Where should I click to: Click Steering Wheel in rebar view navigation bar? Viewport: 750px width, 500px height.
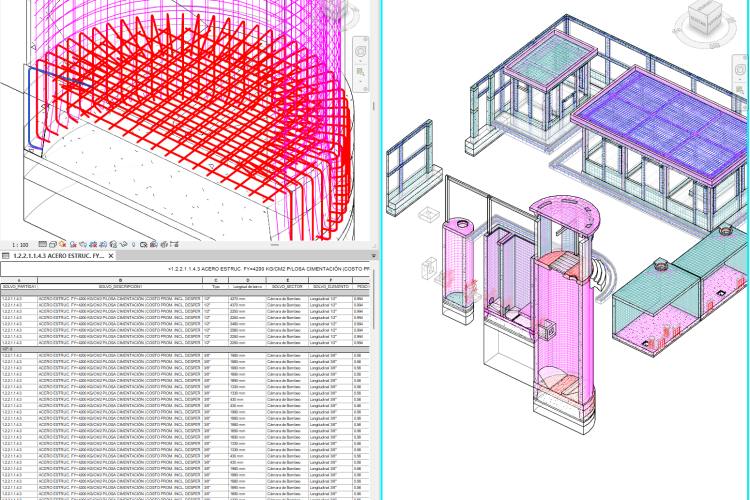pyautogui.click(x=361, y=51)
